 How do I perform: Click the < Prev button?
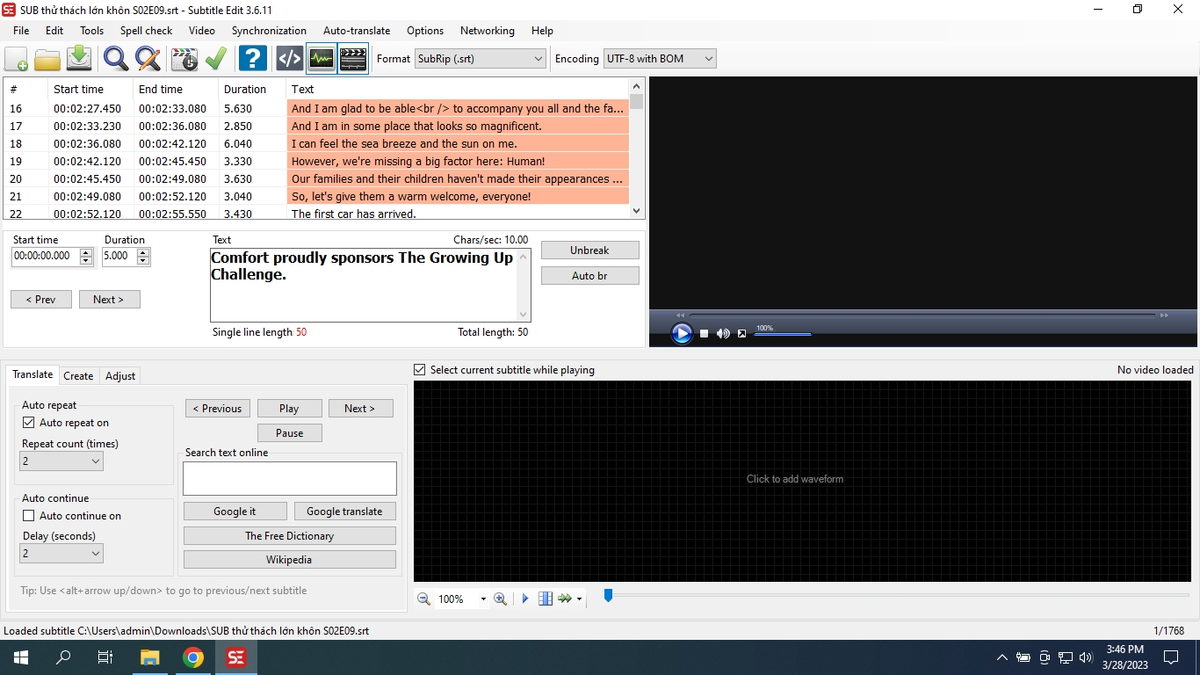(x=41, y=299)
